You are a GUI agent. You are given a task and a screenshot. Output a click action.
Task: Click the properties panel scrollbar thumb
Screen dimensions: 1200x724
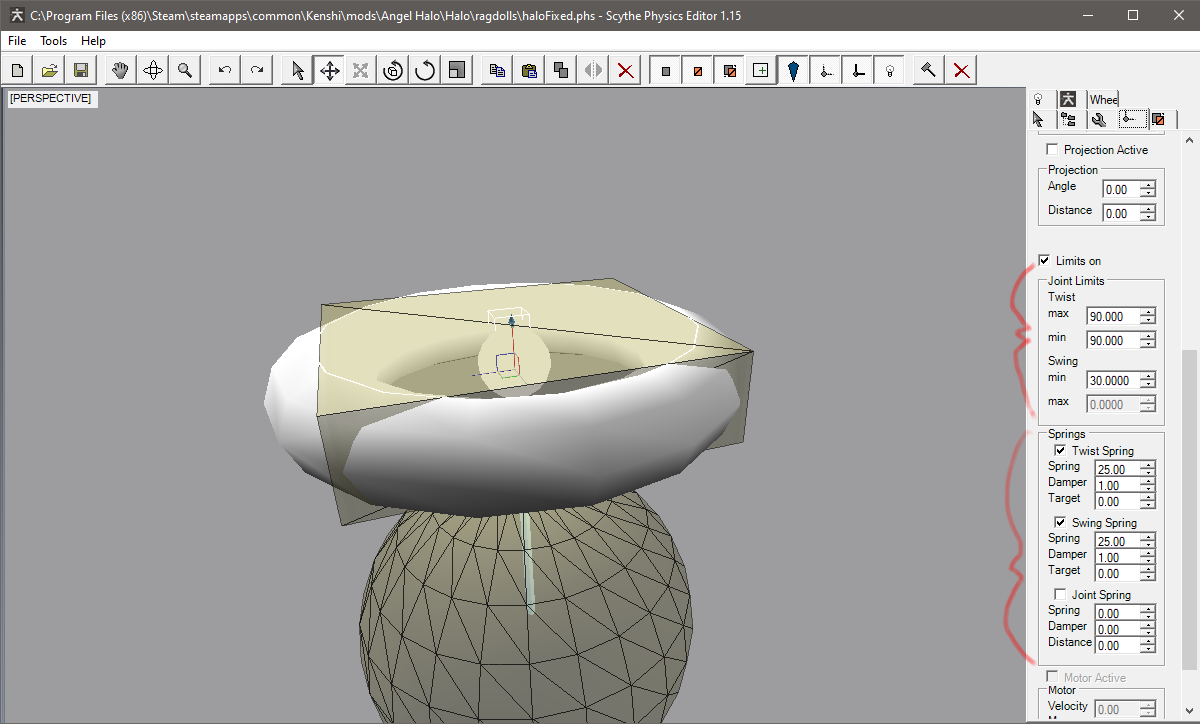click(1189, 510)
